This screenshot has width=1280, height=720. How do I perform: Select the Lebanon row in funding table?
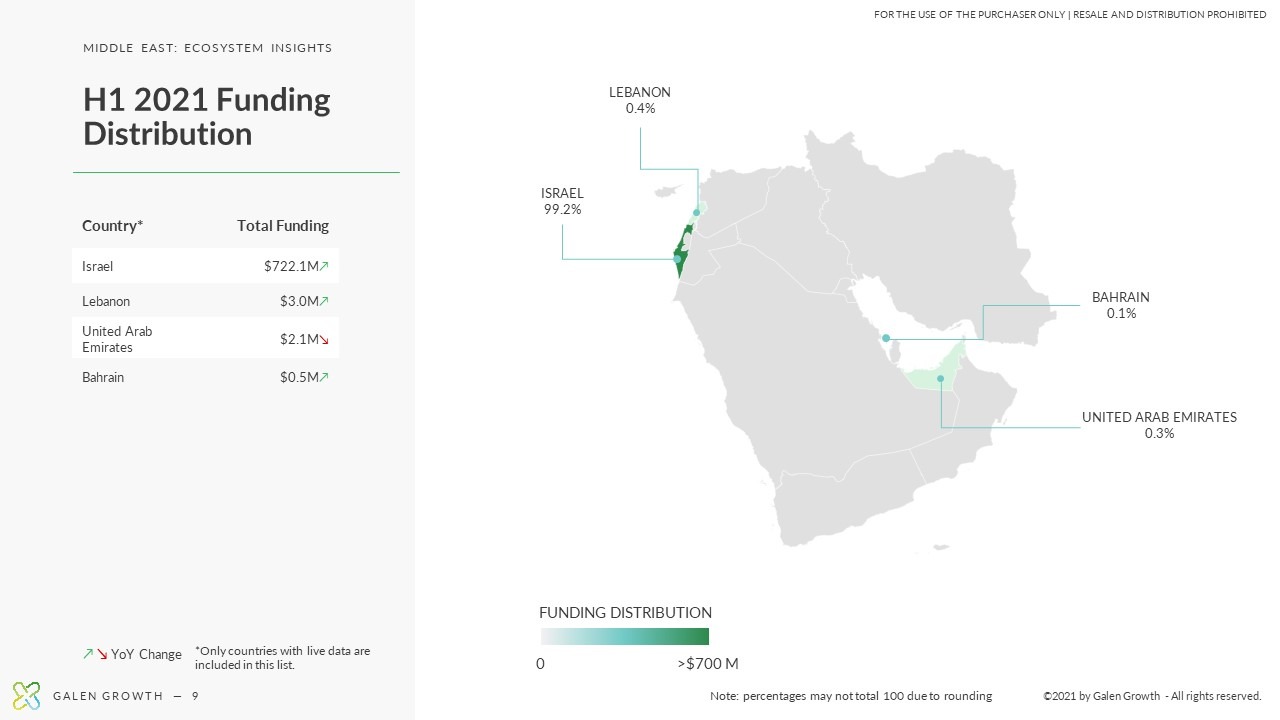click(x=205, y=301)
